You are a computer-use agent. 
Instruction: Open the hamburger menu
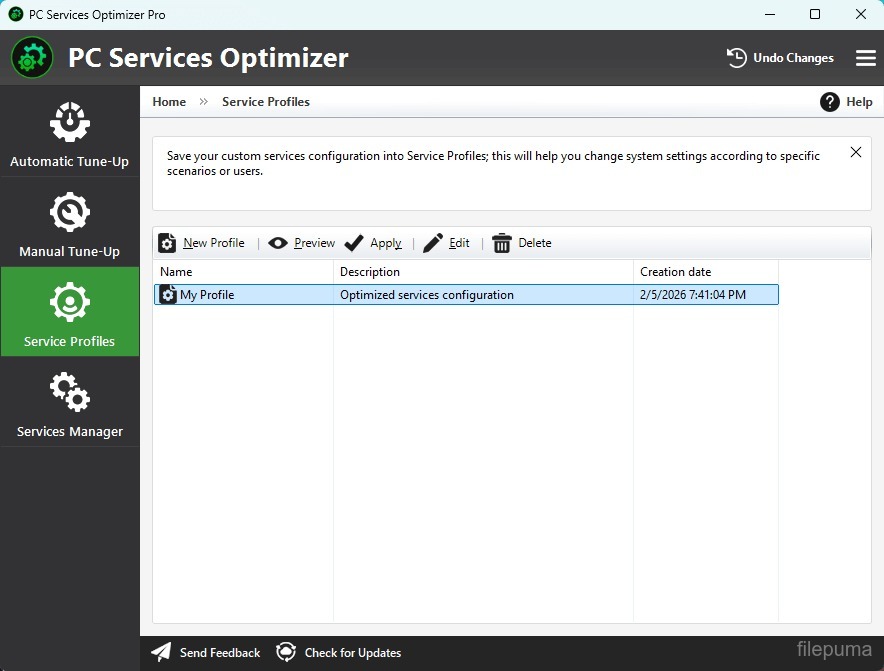tap(866, 58)
